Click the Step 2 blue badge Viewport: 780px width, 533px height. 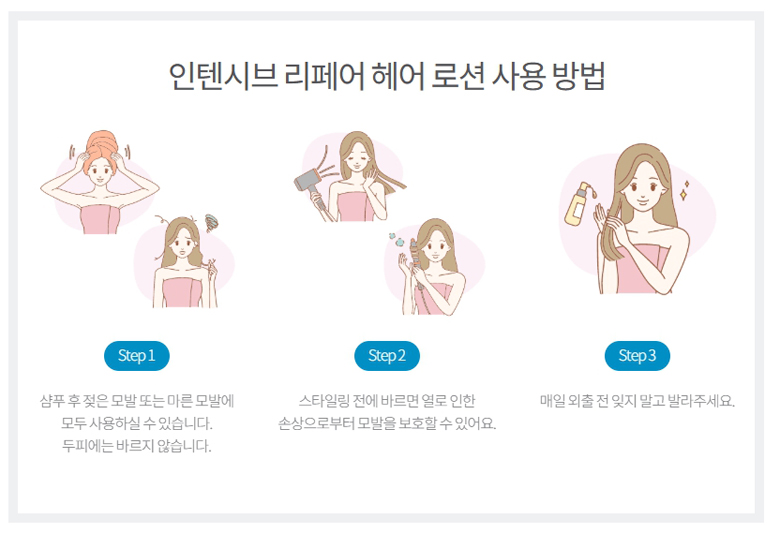pyautogui.click(x=387, y=356)
